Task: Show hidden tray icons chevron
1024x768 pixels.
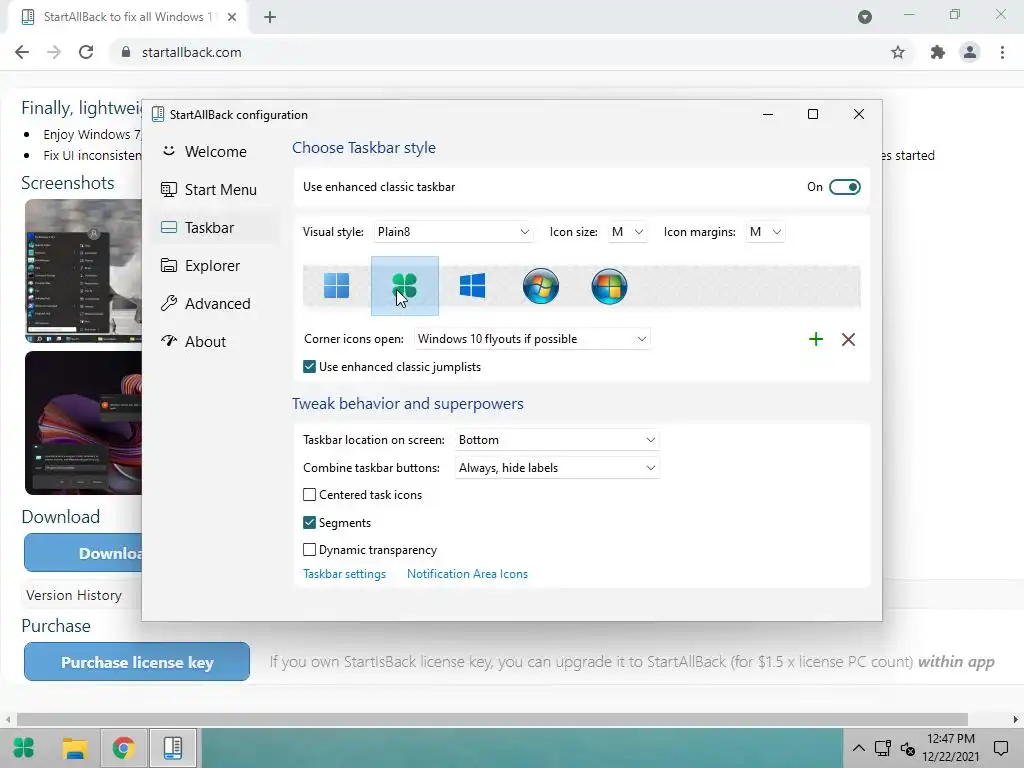Action: pos(859,748)
